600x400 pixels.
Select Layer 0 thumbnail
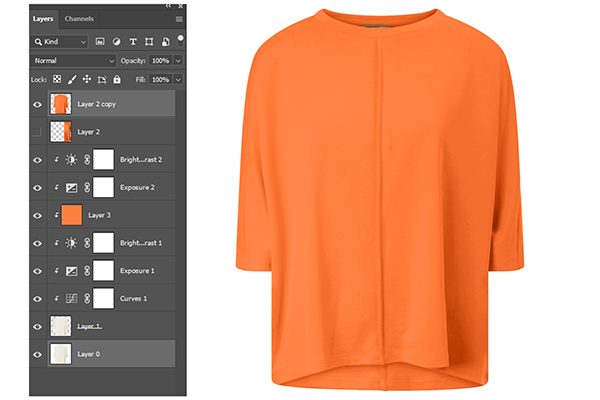coord(61,354)
